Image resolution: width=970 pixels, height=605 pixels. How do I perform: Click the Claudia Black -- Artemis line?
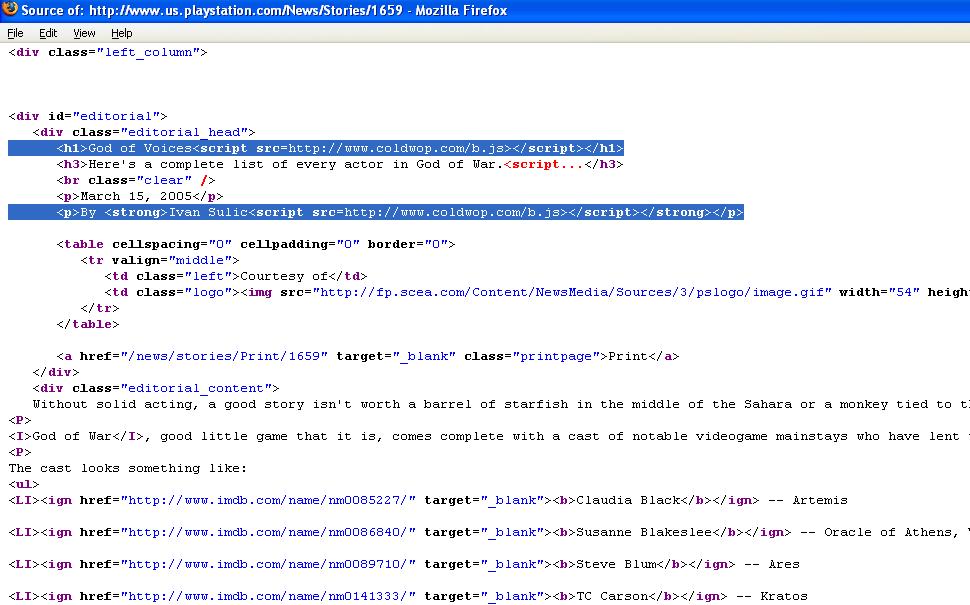tap(428, 500)
